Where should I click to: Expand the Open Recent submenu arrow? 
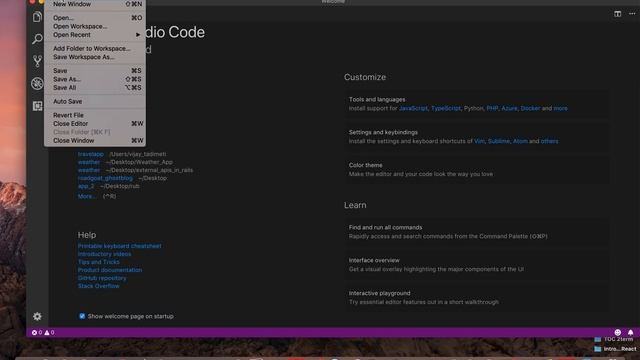coord(138,35)
